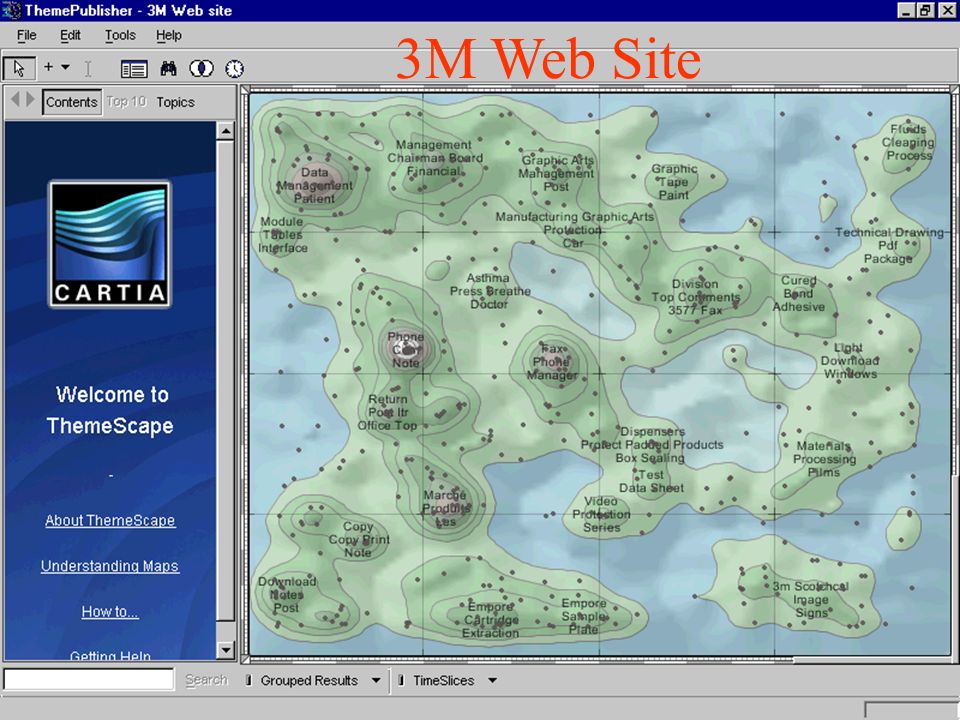Click the Module Tables Interface label
960x720 pixels.
click(x=282, y=234)
